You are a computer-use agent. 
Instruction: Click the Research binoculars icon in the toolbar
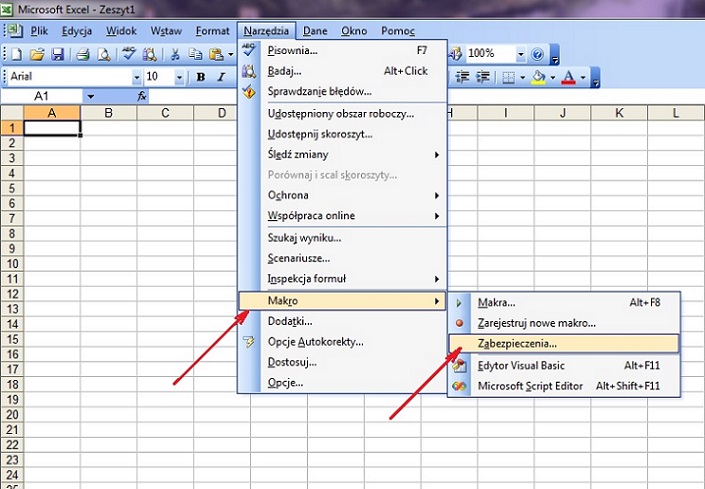150,54
